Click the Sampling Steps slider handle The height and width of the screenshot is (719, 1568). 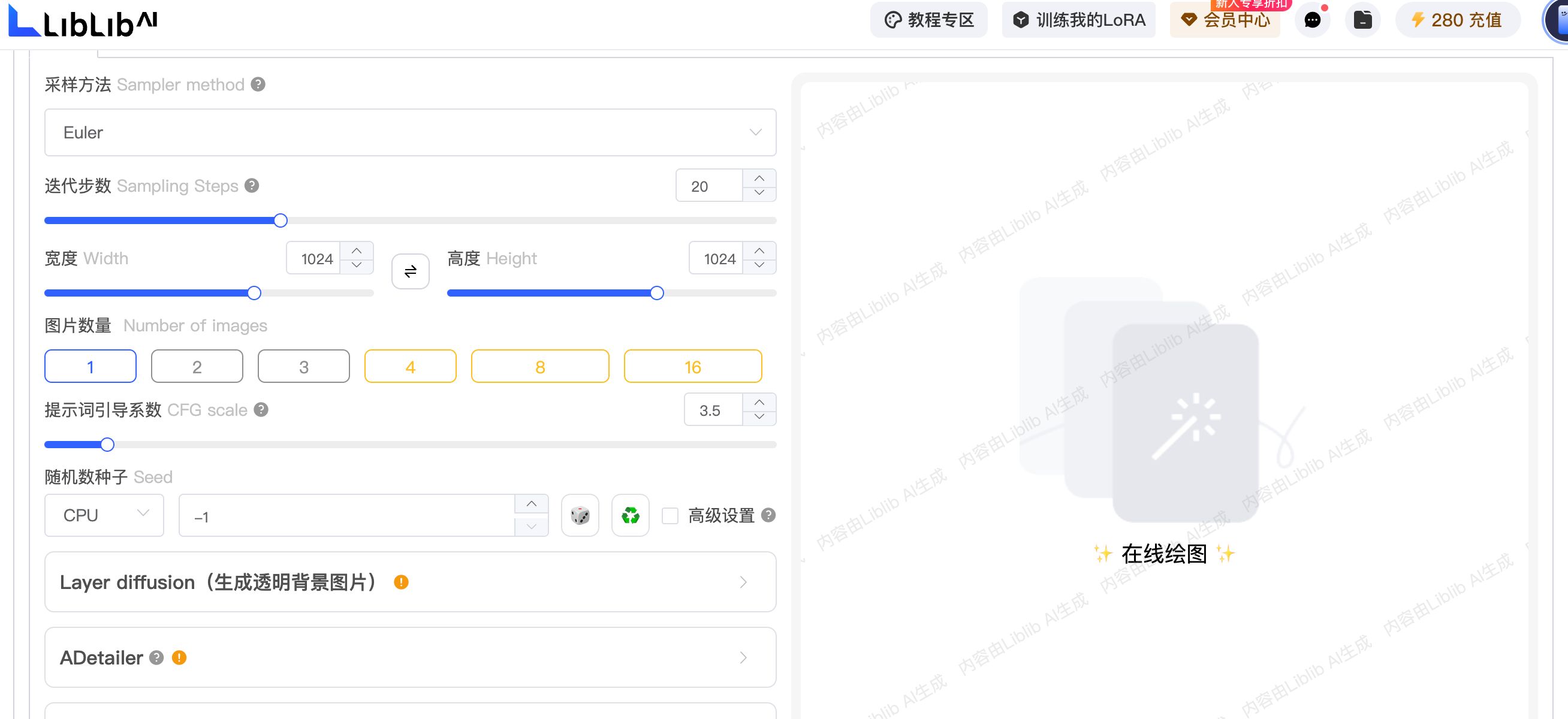click(x=280, y=220)
